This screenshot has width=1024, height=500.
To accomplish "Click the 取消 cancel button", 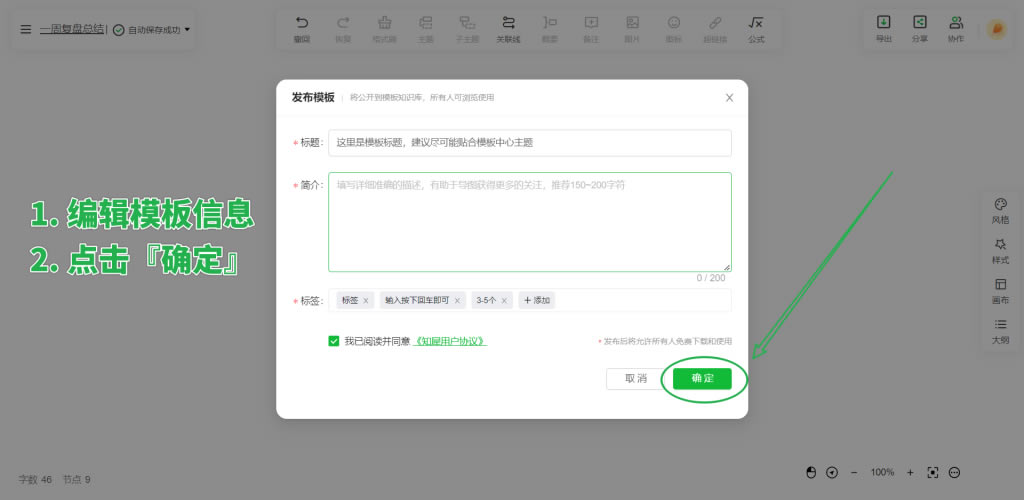I will coord(635,379).
